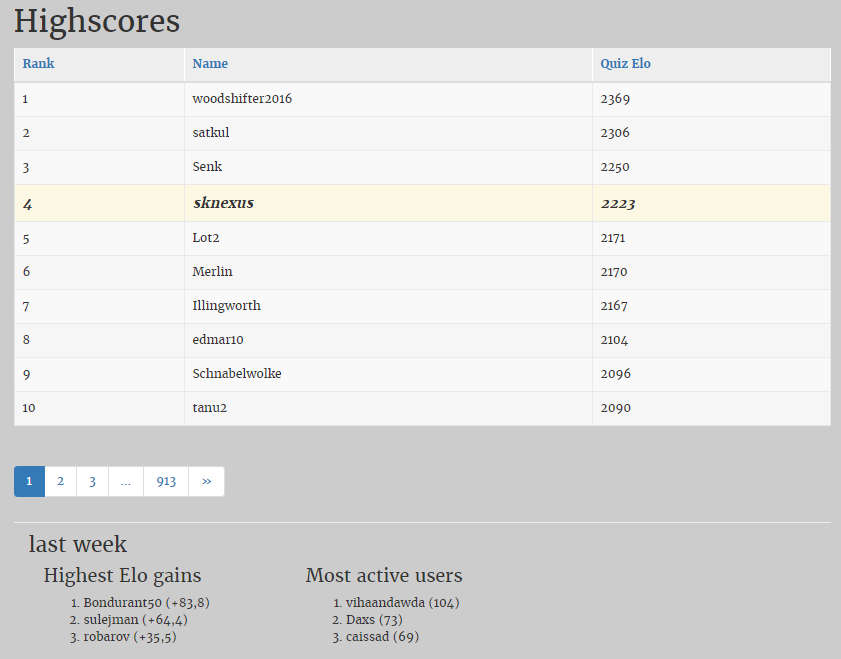Select the name tanu2
The width and height of the screenshot is (841, 659).
(210, 408)
